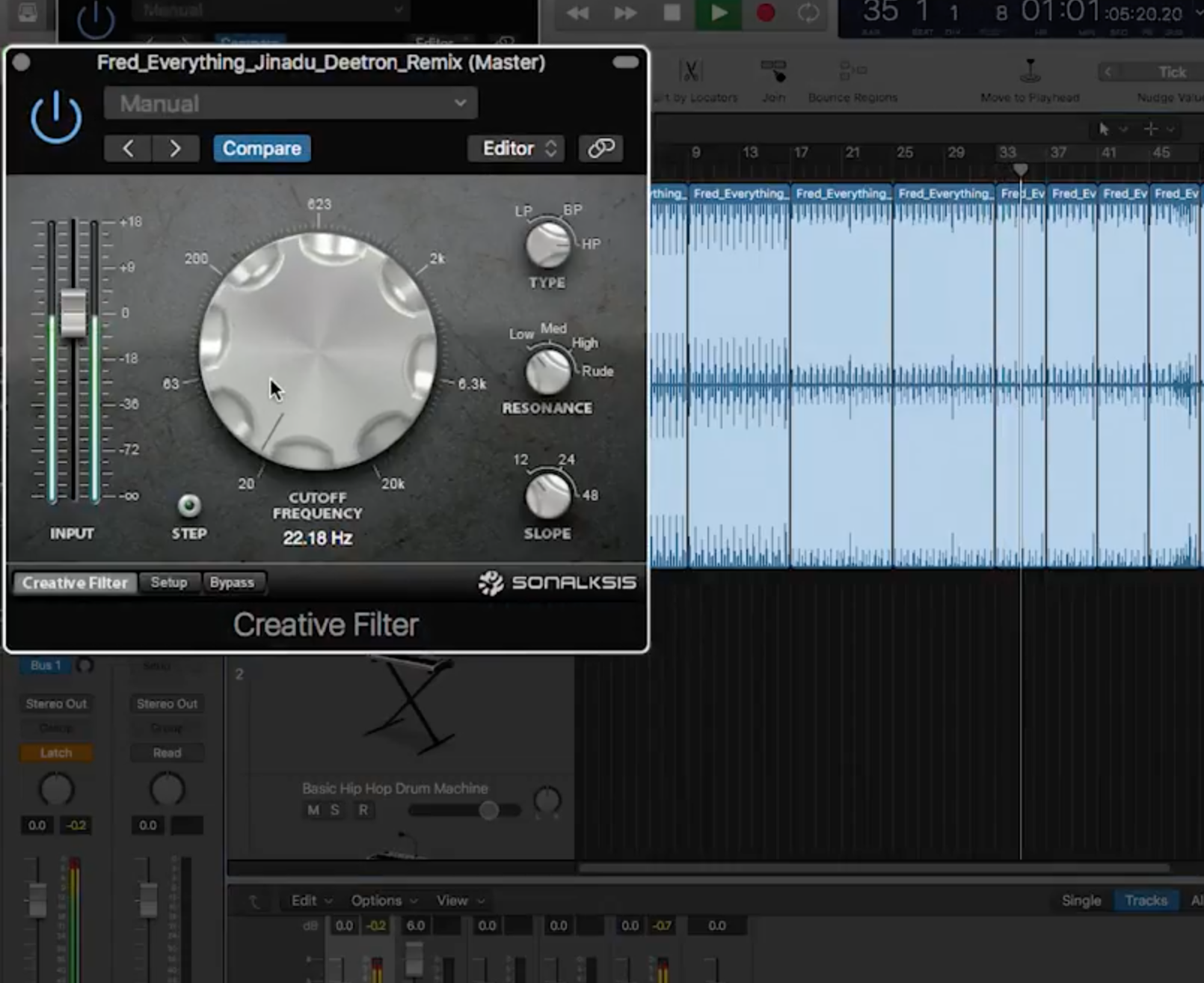Screen dimensions: 1204x983
Task: Click the mixer back arrow icon
Action: tap(254, 901)
